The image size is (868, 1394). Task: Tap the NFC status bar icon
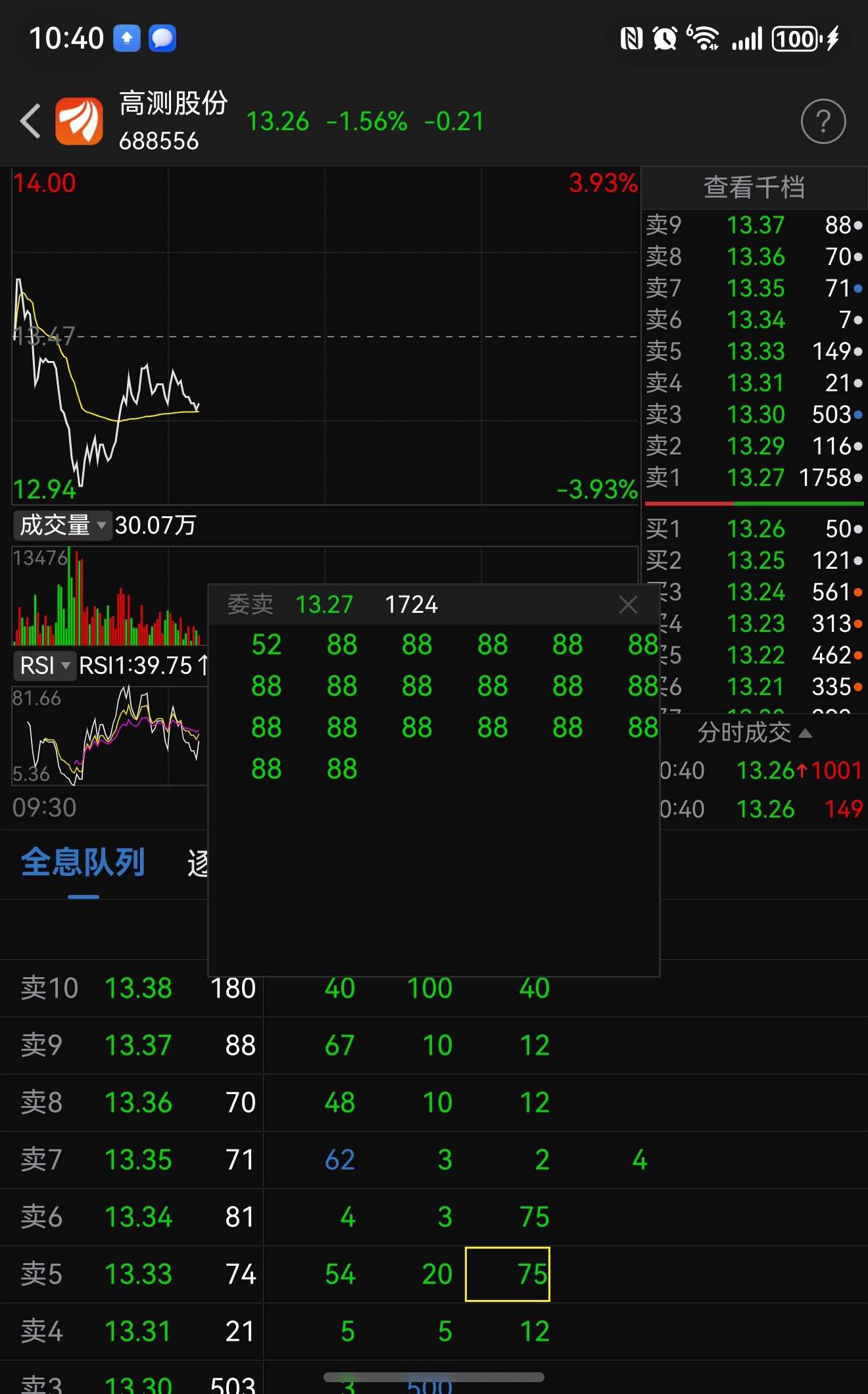coord(631,39)
